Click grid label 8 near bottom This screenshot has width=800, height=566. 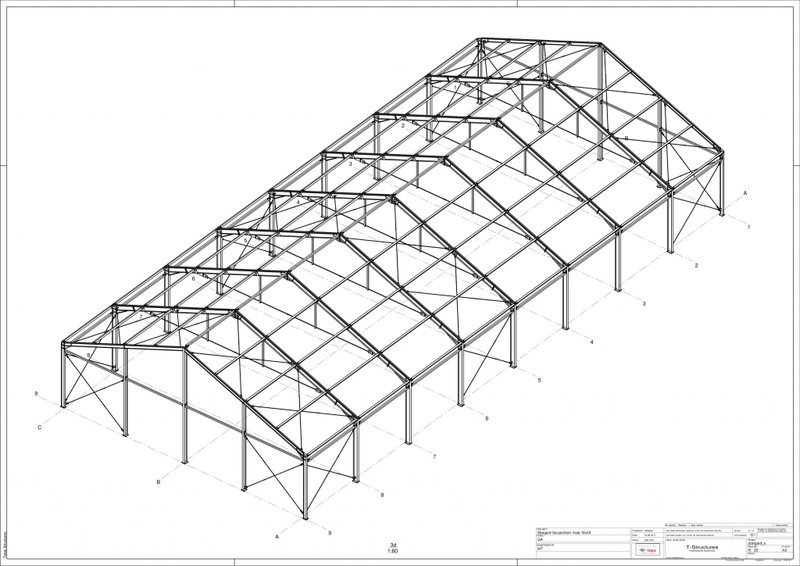382,495
